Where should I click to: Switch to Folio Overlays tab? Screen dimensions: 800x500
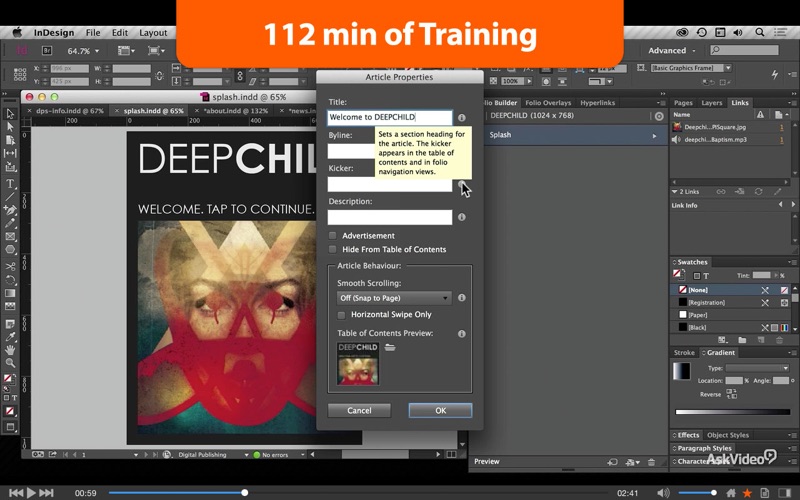tap(548, 103)
